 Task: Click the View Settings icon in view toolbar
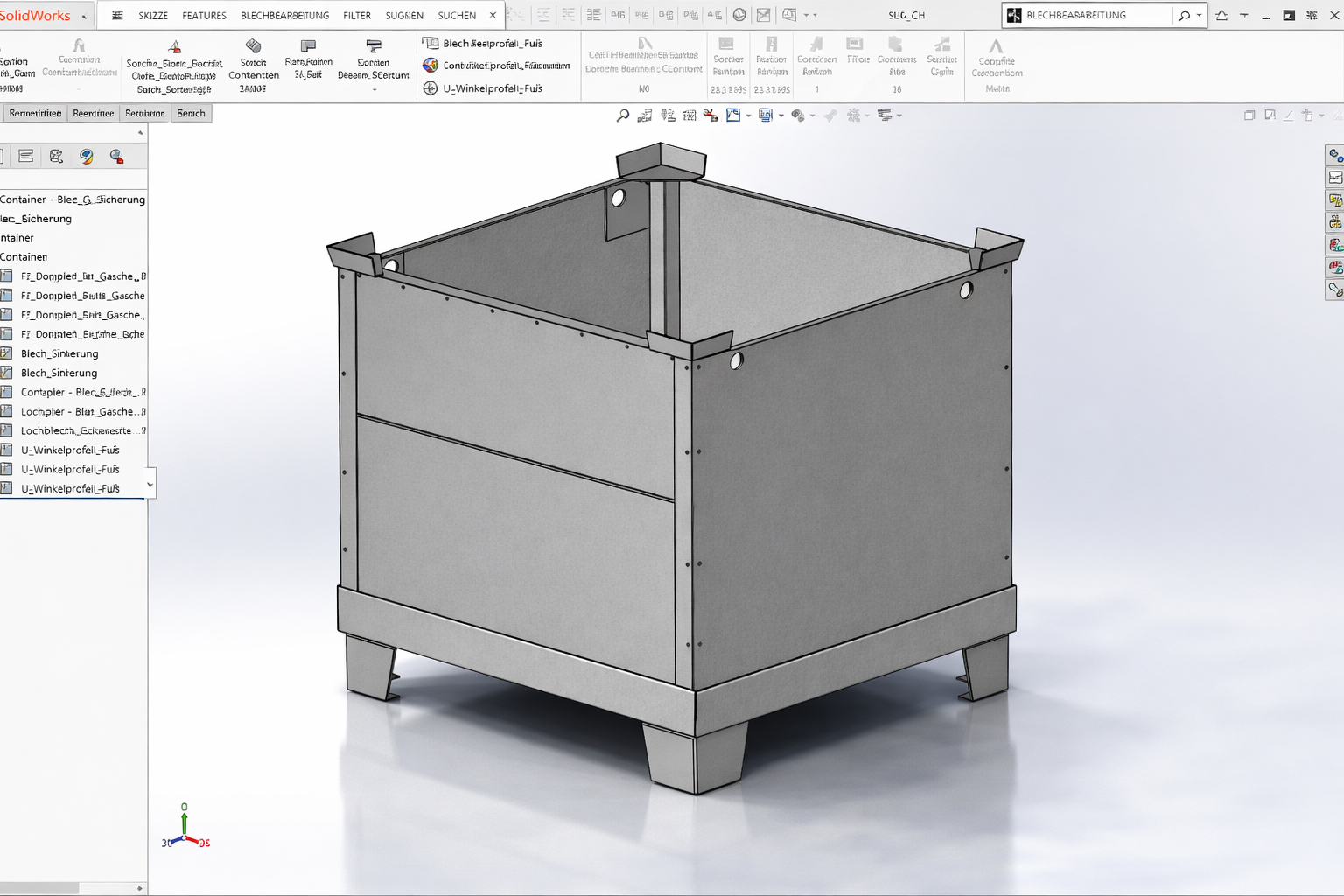pyautogui.click(x=885, y=115)
